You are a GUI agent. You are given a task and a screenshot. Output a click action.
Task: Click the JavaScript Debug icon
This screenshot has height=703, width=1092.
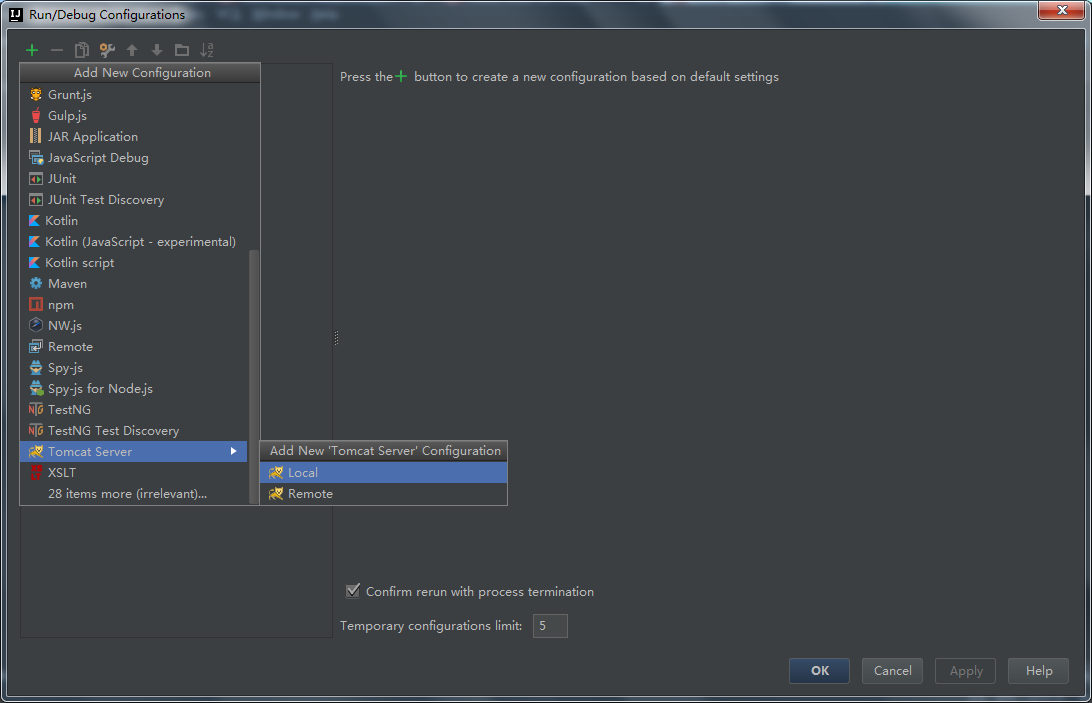pos(36,157)
